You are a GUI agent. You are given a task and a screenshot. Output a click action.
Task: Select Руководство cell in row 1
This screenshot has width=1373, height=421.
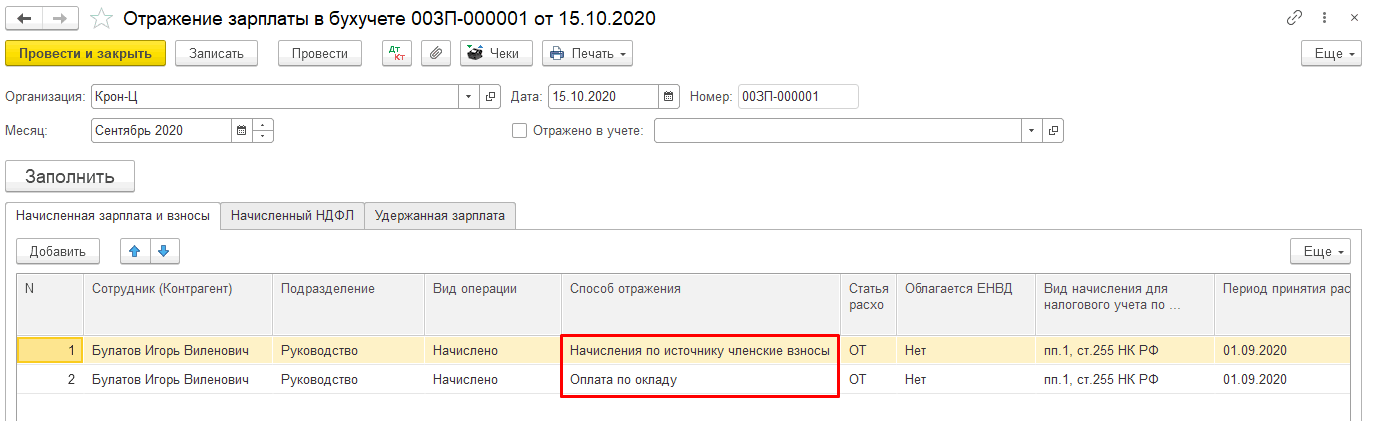click(348, 351)
